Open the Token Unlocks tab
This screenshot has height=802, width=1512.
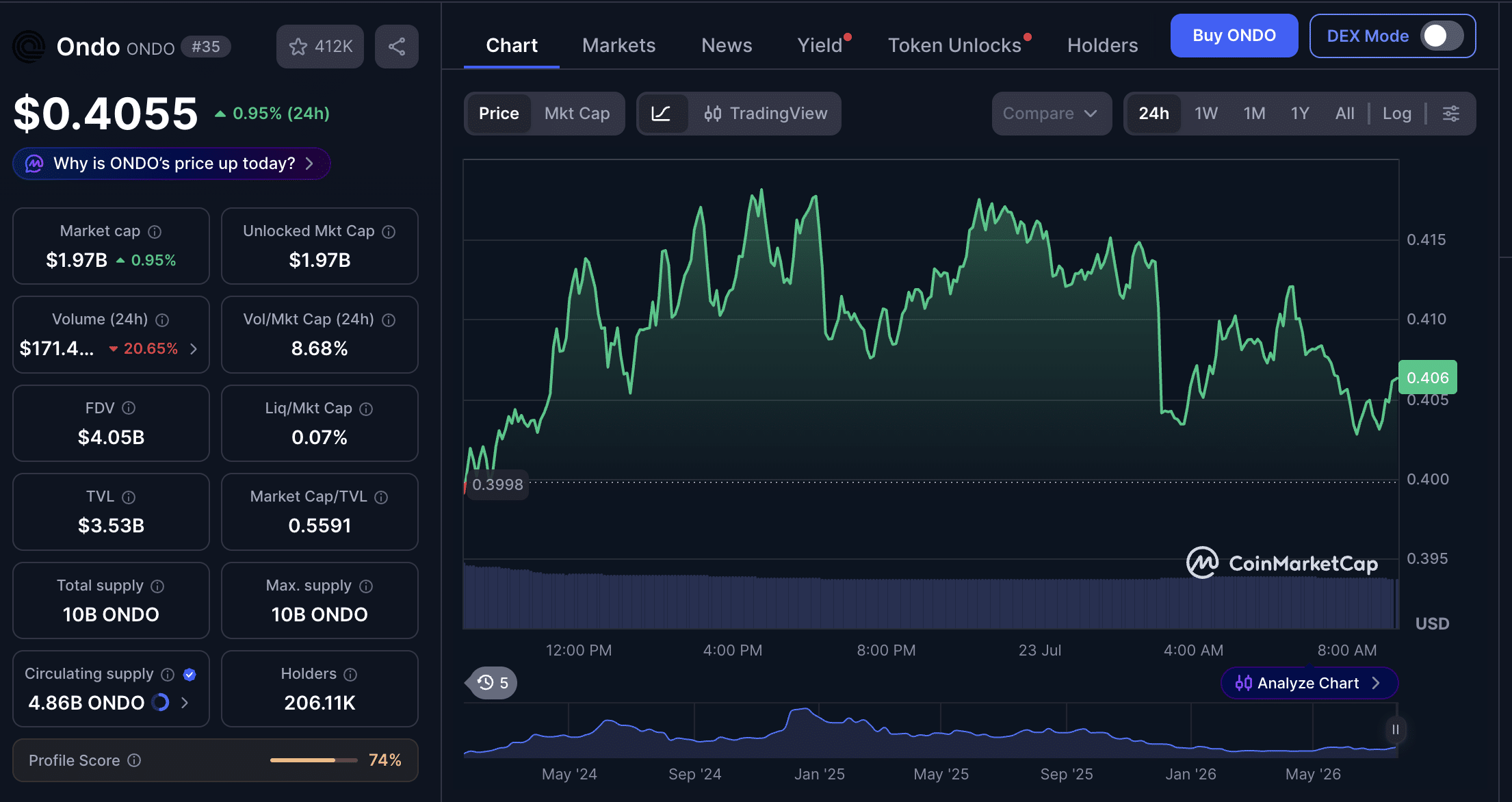(954, 45)
